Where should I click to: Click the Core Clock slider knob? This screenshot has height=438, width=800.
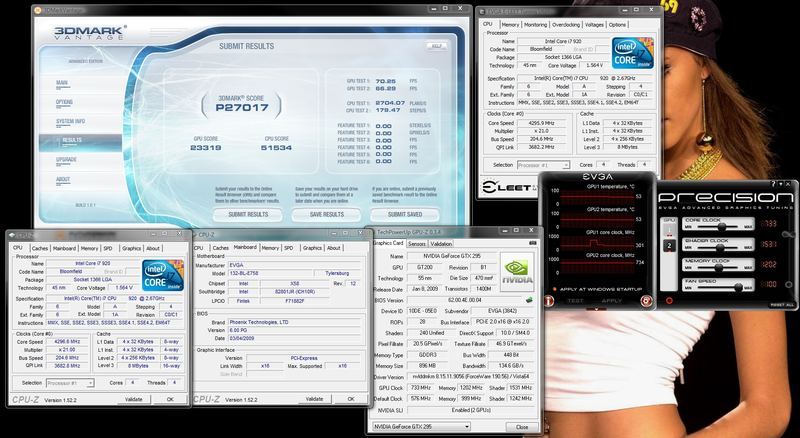pos(722,227)
